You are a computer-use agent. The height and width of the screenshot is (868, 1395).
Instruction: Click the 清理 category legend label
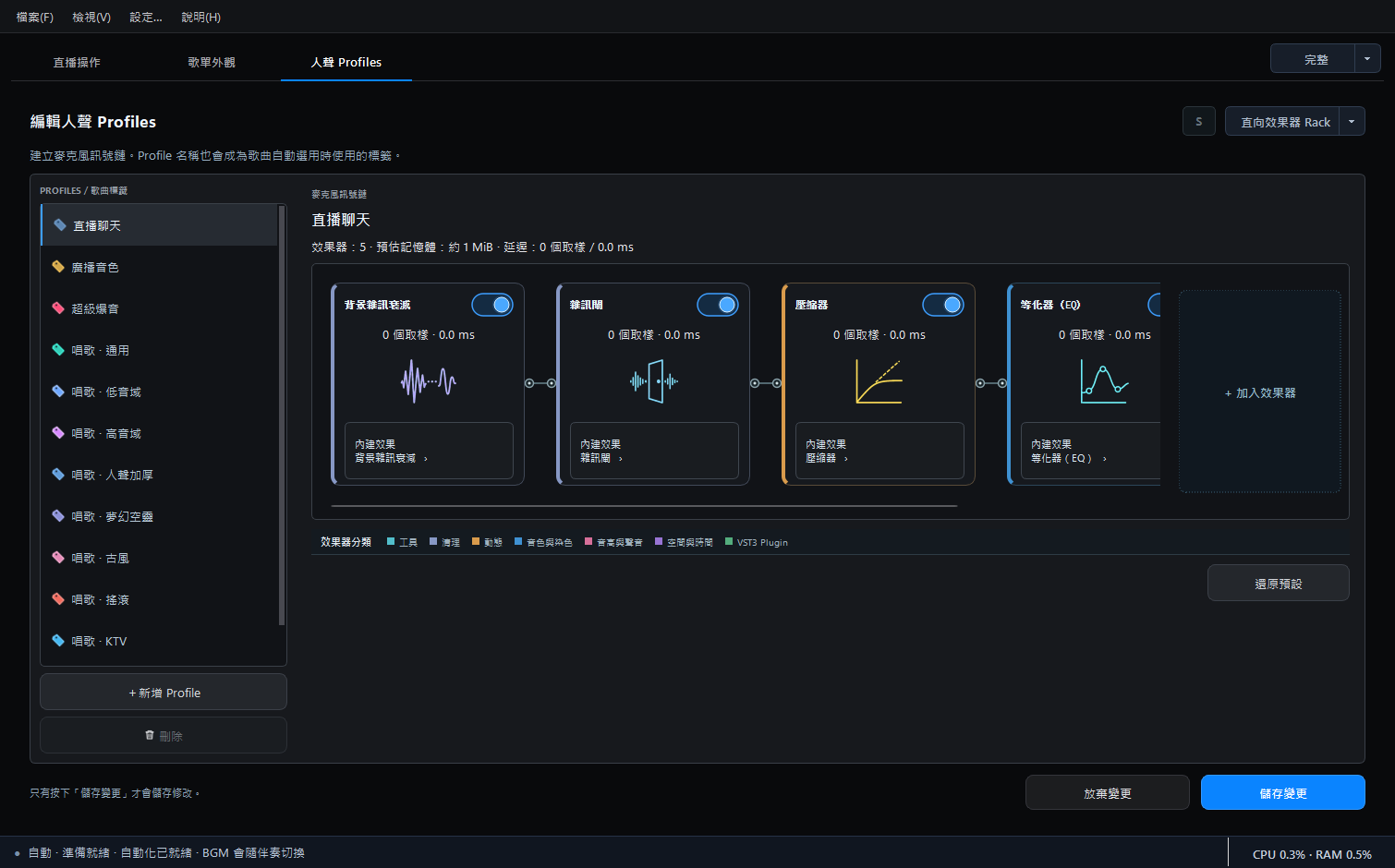tap(451, 542)
